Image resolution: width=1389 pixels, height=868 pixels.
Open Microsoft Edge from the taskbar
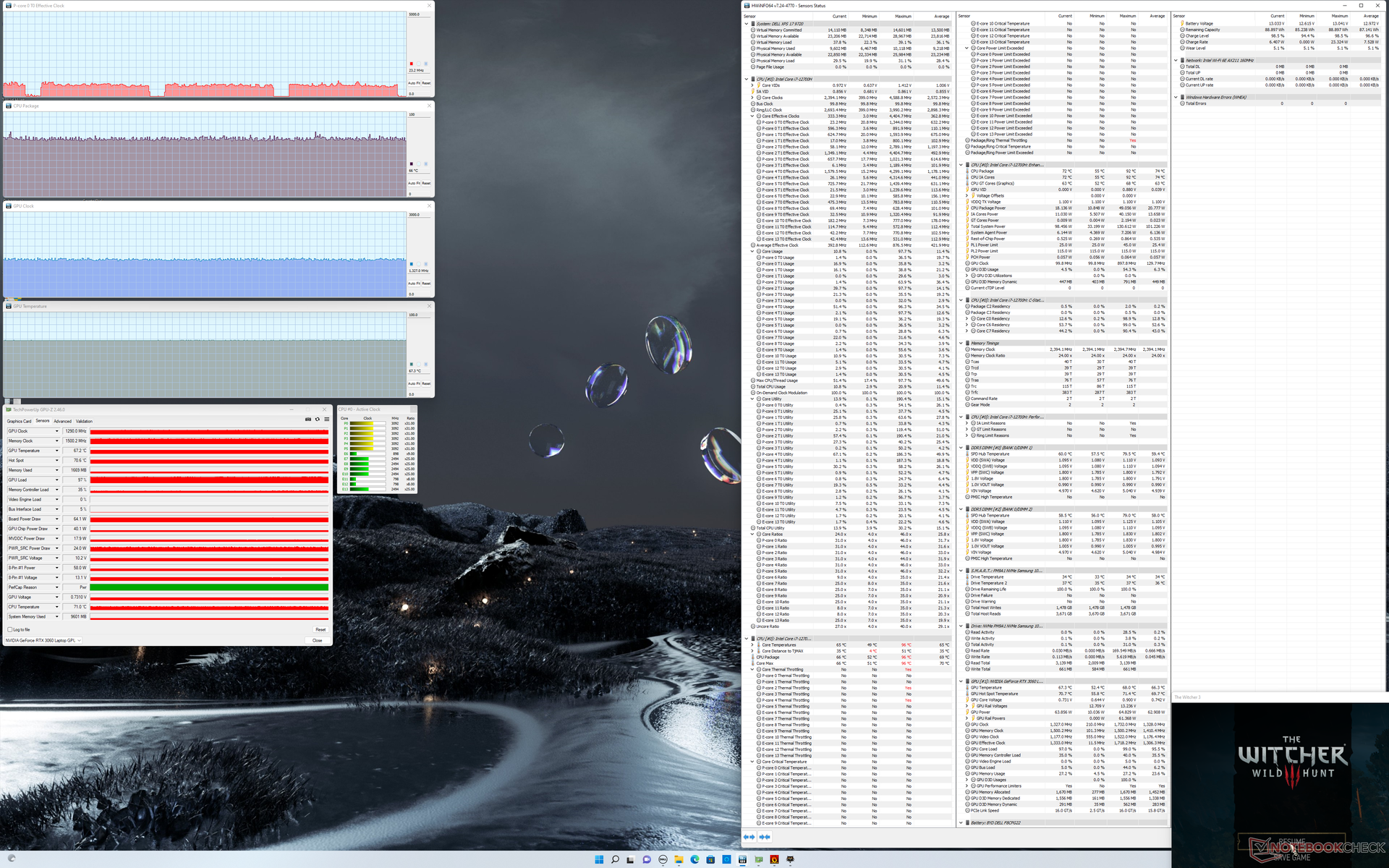tap(694, 859)
